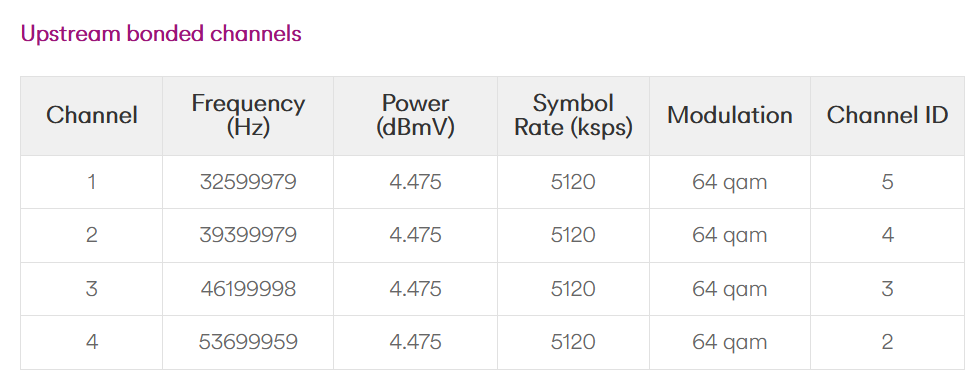This screenshot has height=381, width=972.
Task: Click frequency value 53699959
Action: click(x=248, y=343)
